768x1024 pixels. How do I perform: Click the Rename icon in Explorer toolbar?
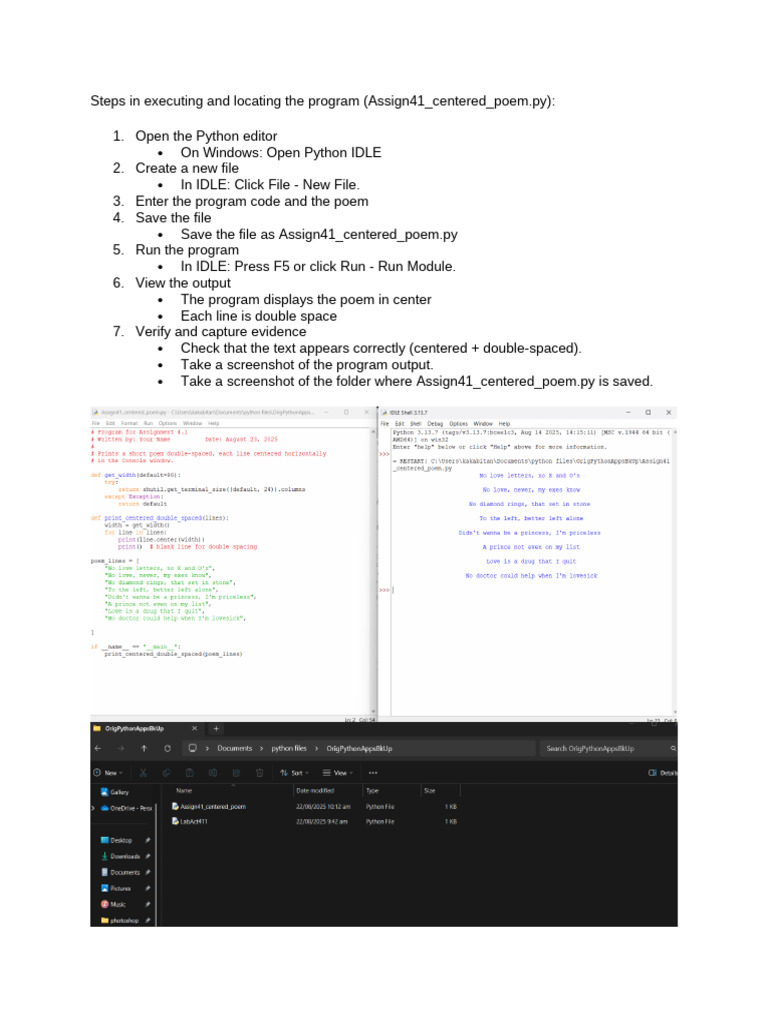213,773
